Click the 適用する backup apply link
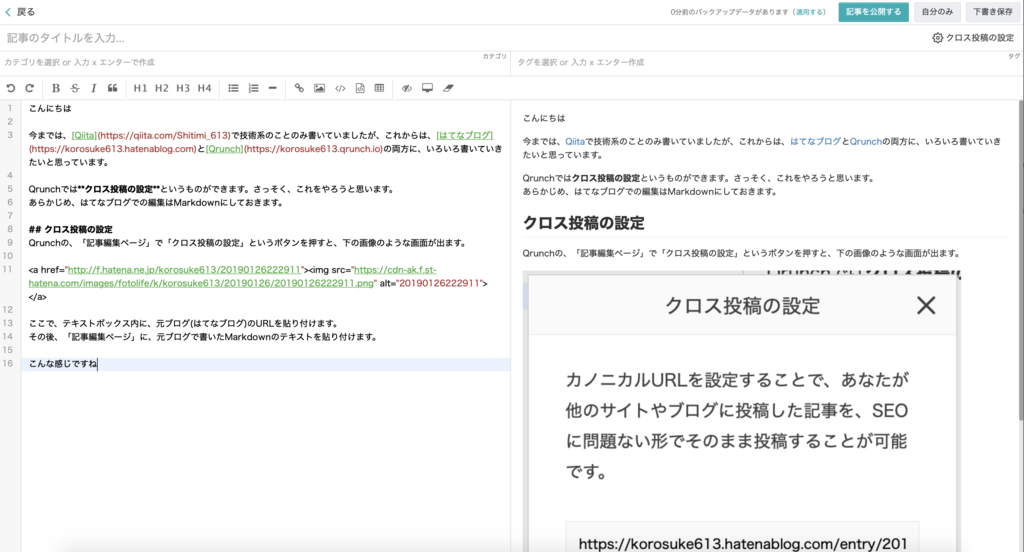 (809, 12)
